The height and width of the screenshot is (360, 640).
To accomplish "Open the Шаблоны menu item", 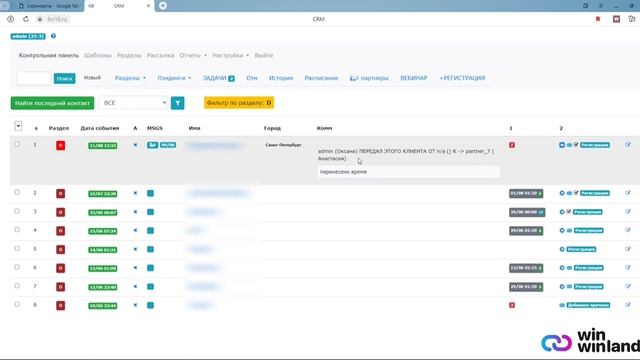I will [x=98, y=55].
